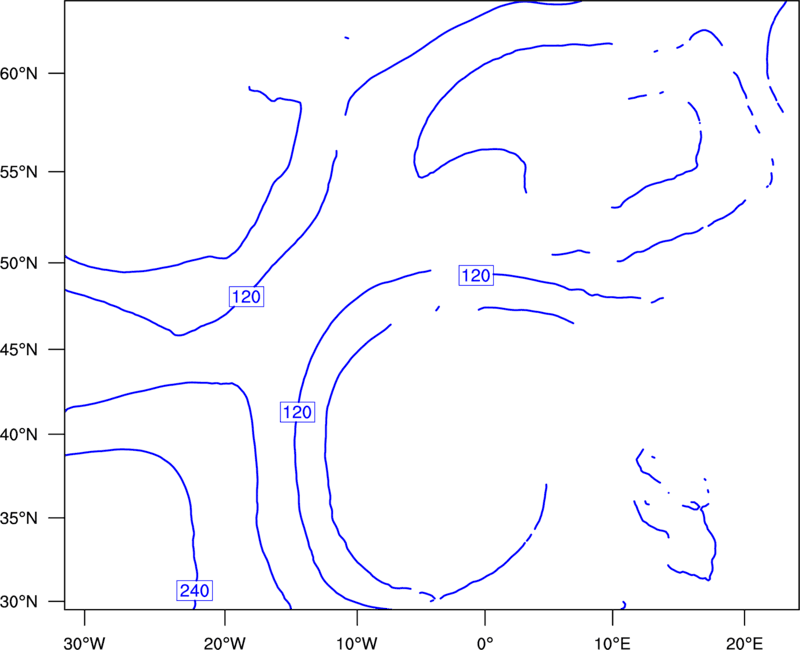Click the 120 contour label above 0° longitude

point(476,276)
